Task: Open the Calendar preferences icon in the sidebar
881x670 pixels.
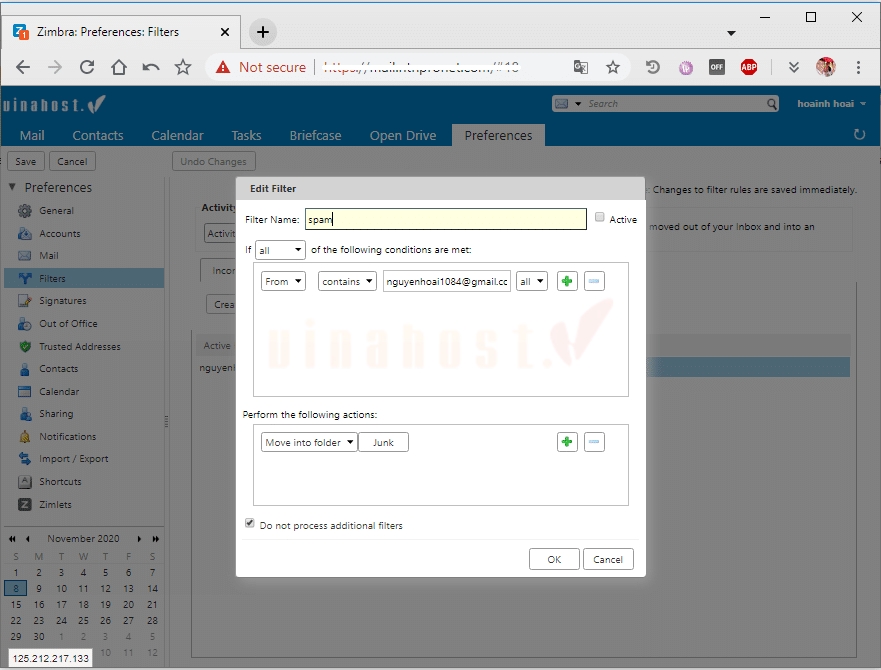Action: (x=25, y=391)
